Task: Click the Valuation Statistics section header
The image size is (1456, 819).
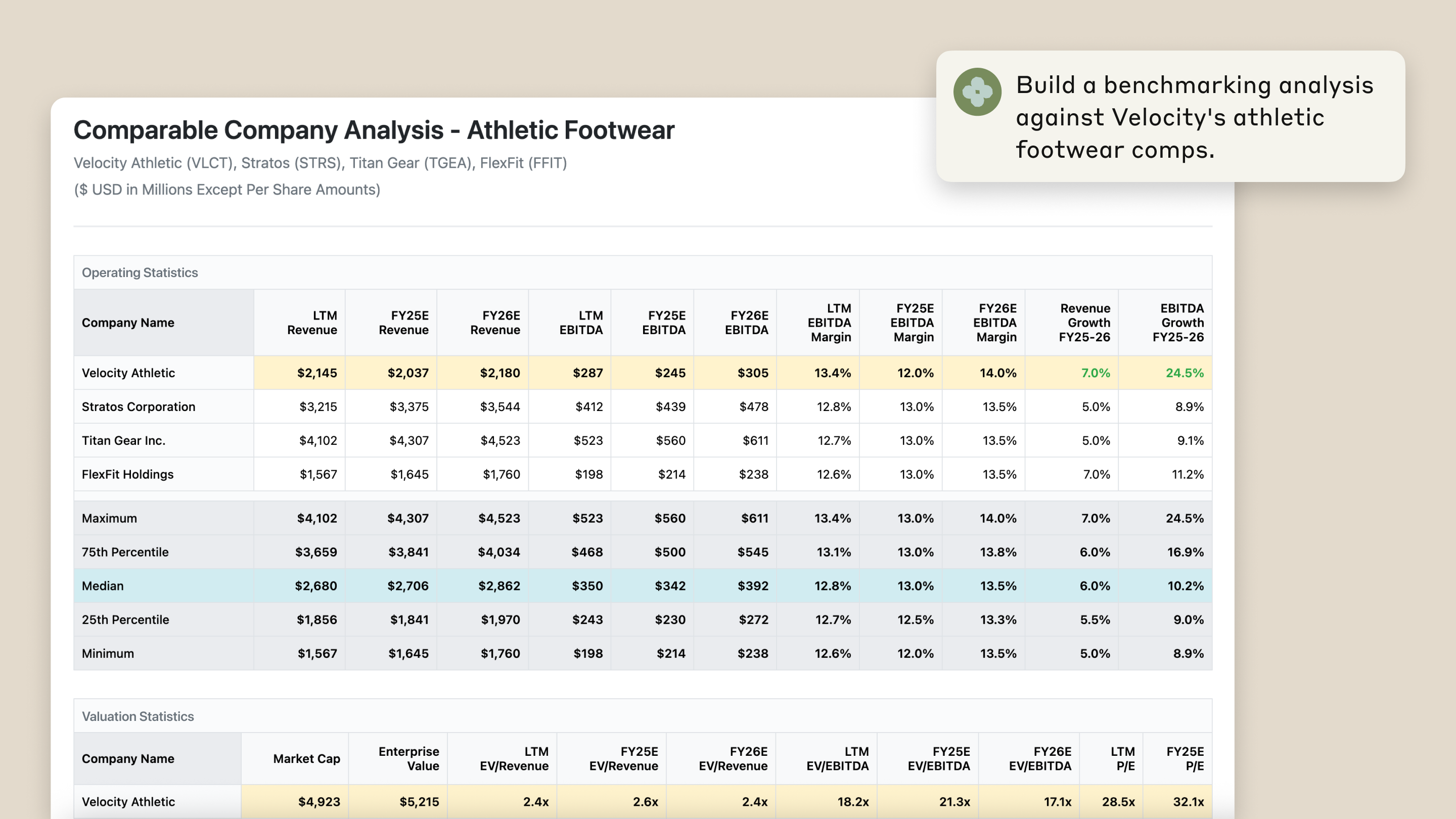Action: [x=138, y=716]
